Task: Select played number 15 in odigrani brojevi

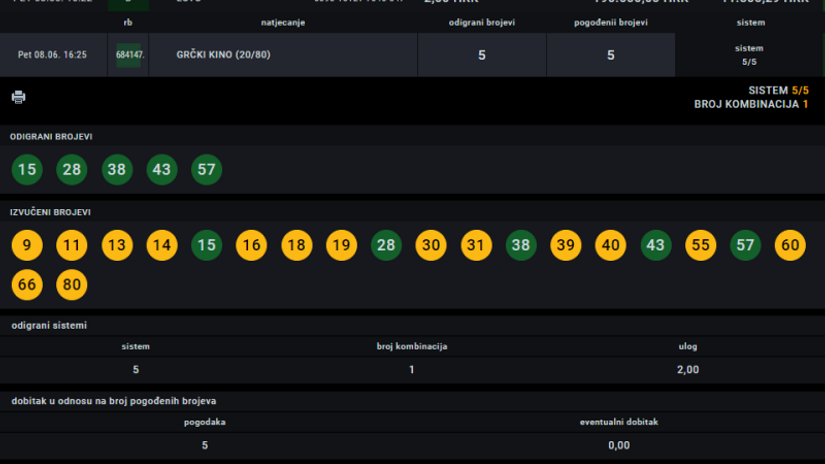Action: click(x=27, y=169)
